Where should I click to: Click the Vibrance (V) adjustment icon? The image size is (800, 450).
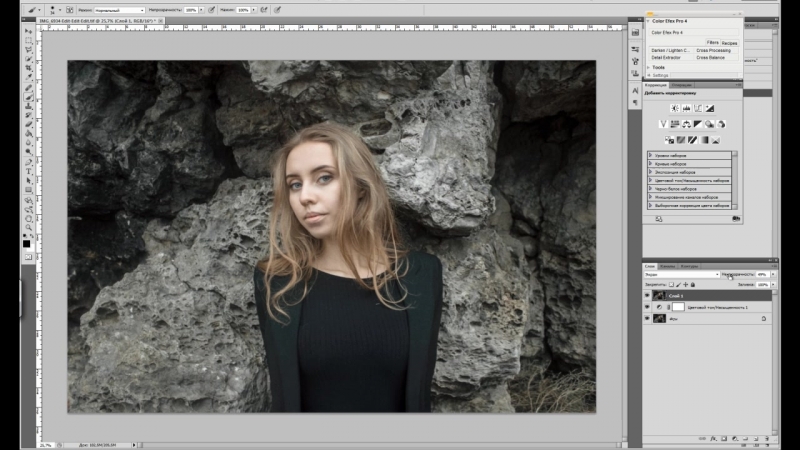pyautogui.click(x=663, y=123)
